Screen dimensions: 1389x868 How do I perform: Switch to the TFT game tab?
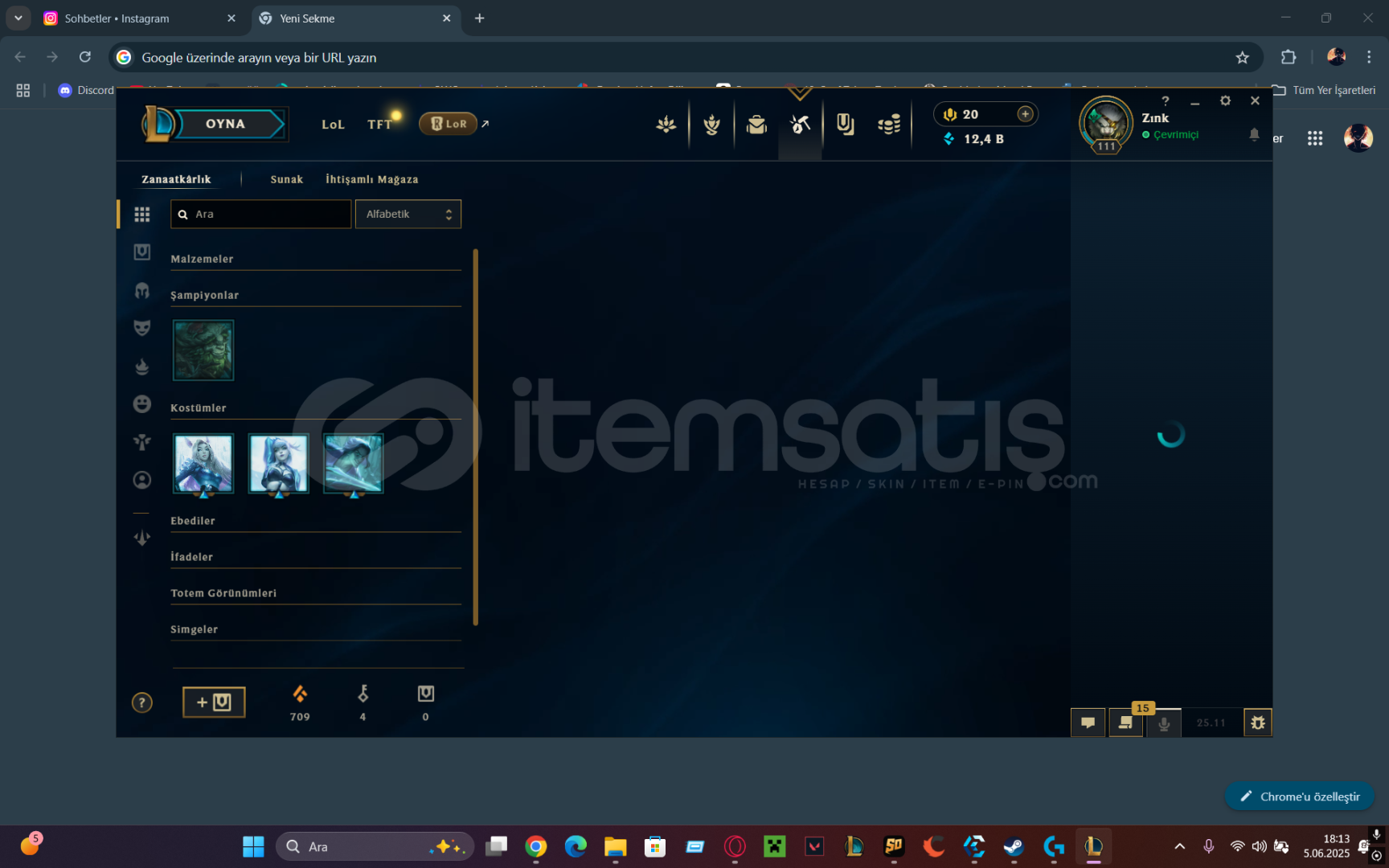coord(379,125)
